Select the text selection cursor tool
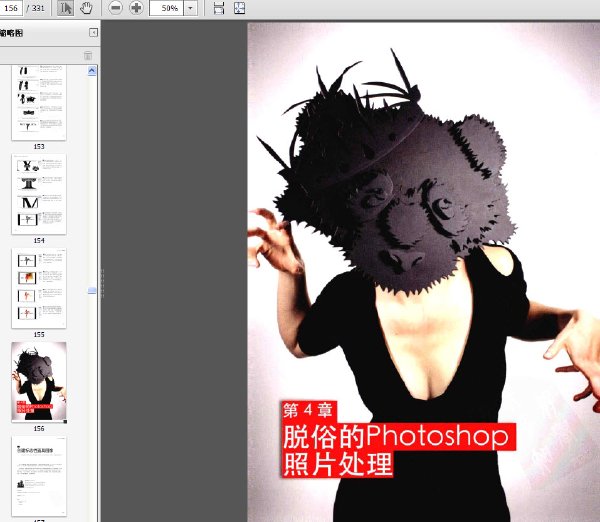The image size is (600, 522). tap(65, 8)
